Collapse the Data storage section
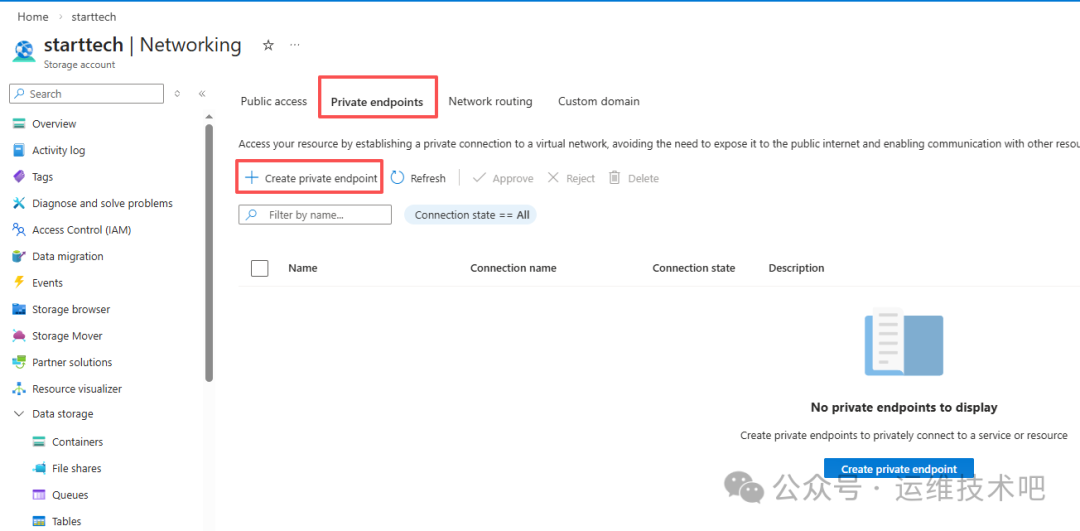 point(19,414)
